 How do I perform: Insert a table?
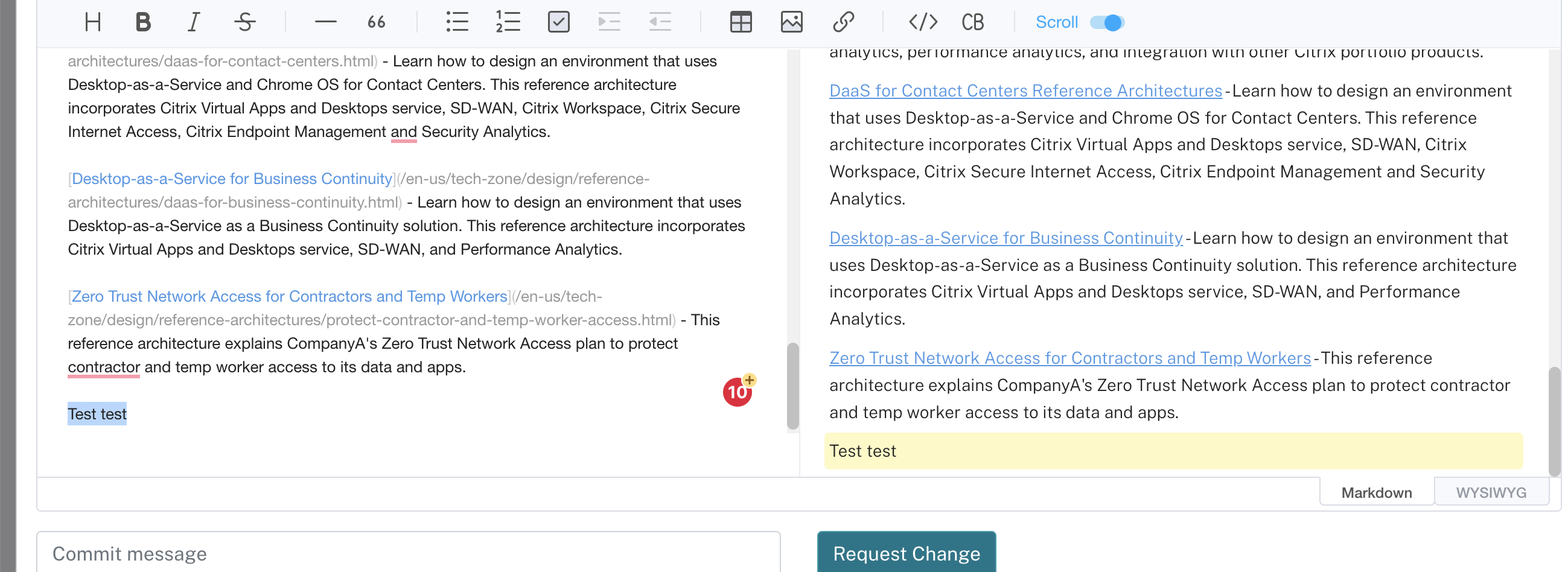[x=741, y=22]
